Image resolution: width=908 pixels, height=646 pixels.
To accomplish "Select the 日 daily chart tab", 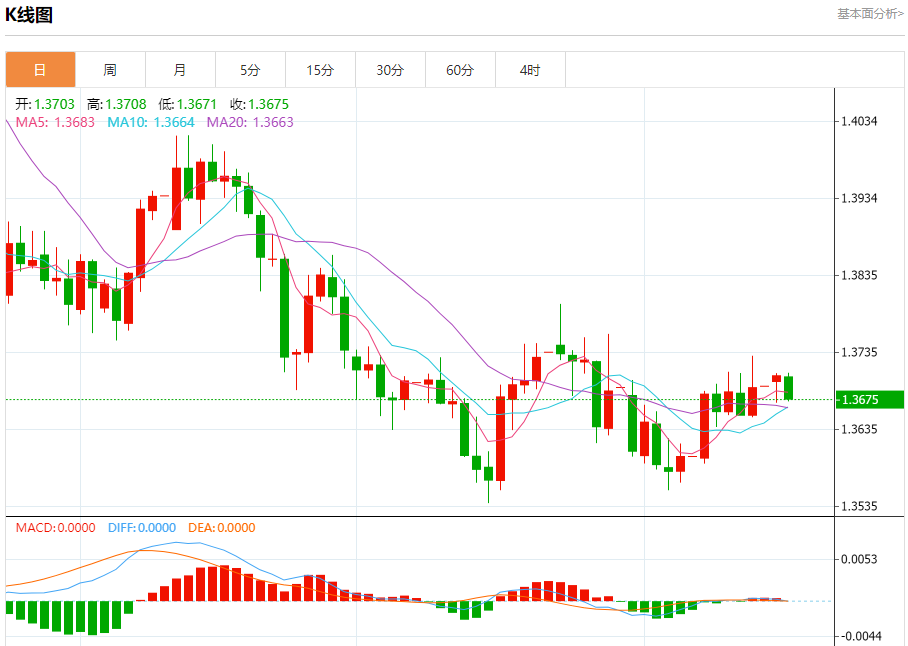I will point(41,70).
